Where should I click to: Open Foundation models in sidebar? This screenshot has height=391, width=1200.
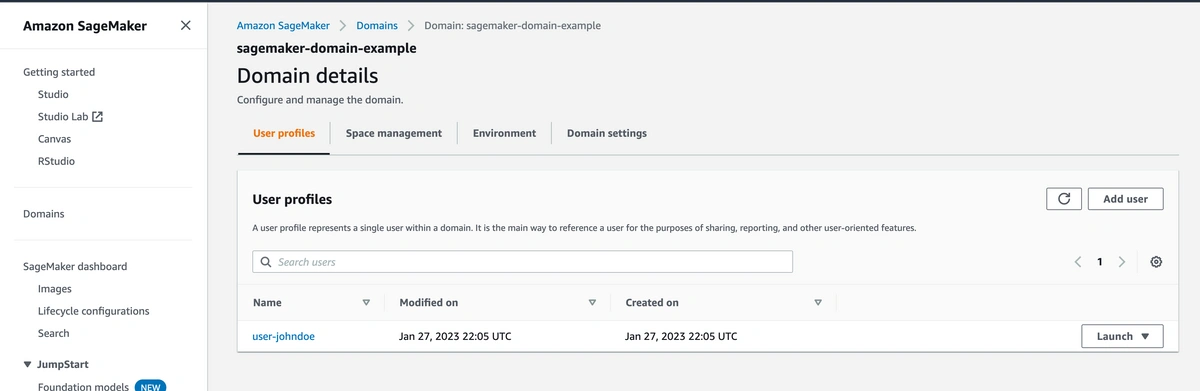coord(83,386)
